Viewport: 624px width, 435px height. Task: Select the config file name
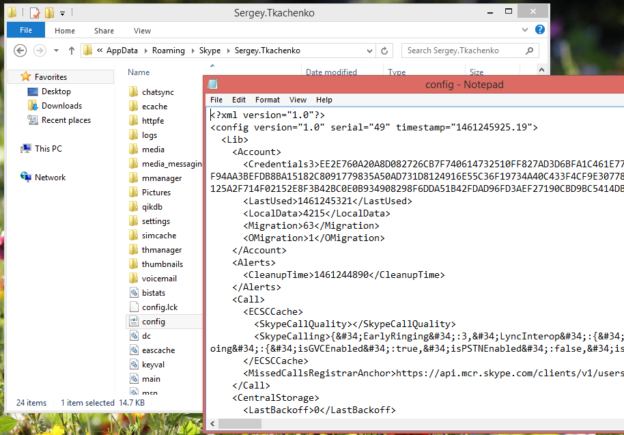[x=153, y=322]
